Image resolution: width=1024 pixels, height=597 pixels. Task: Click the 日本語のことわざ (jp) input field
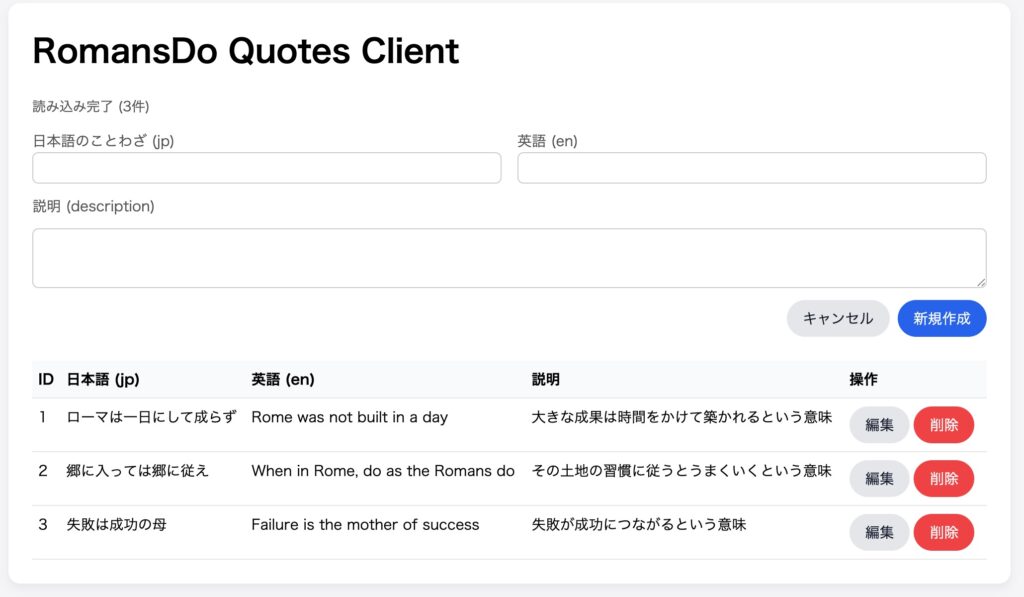[266, 168]
